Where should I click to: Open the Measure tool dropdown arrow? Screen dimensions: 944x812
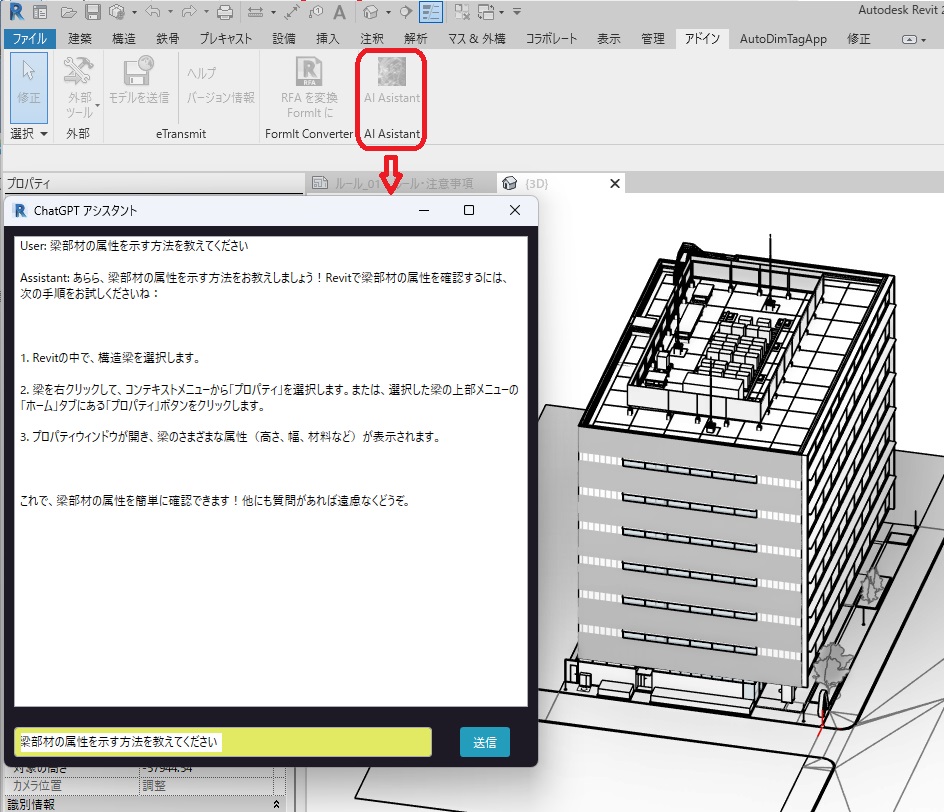(273, 12)
